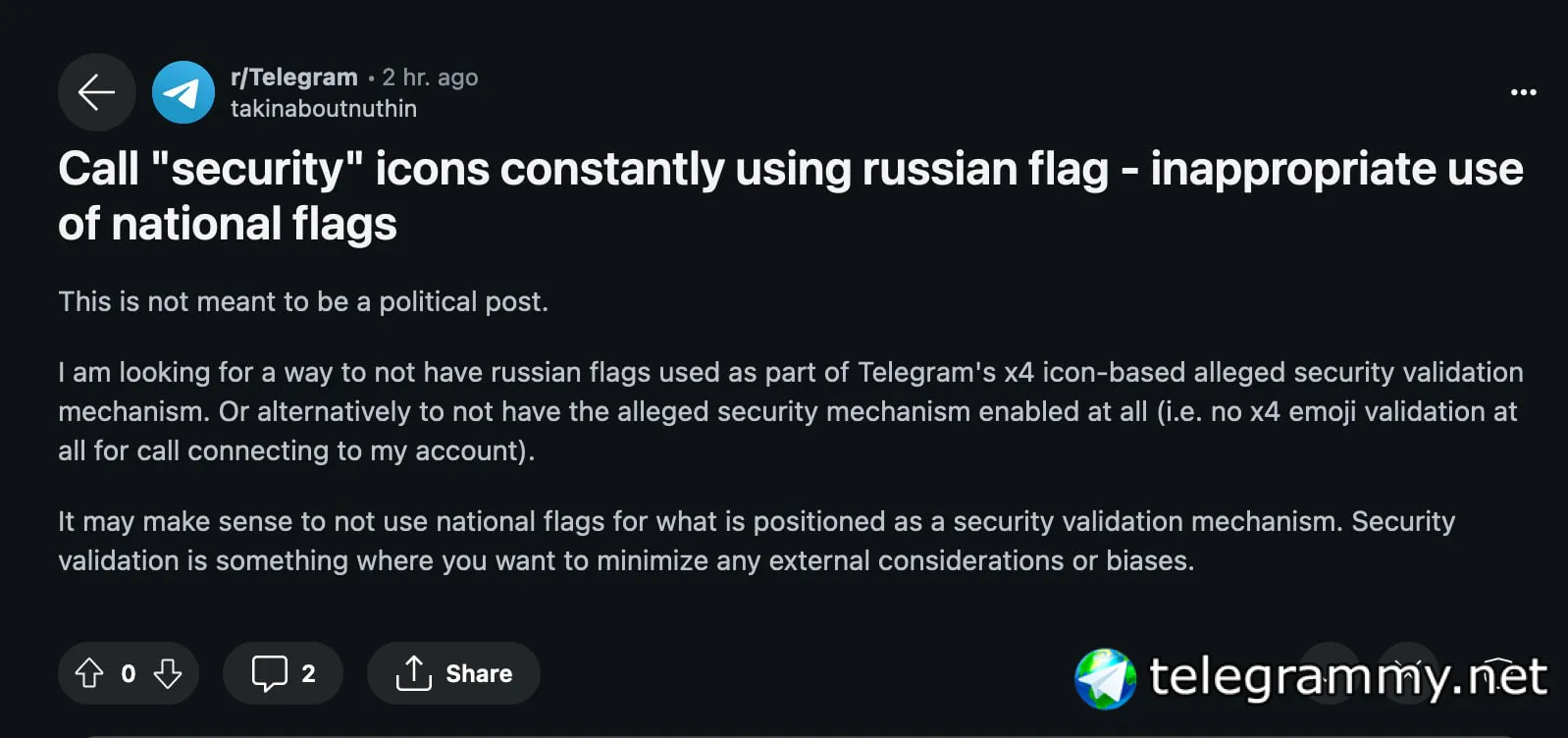
Task: Open the Telegram subreddit avatar icon
Action: (183, 92)
